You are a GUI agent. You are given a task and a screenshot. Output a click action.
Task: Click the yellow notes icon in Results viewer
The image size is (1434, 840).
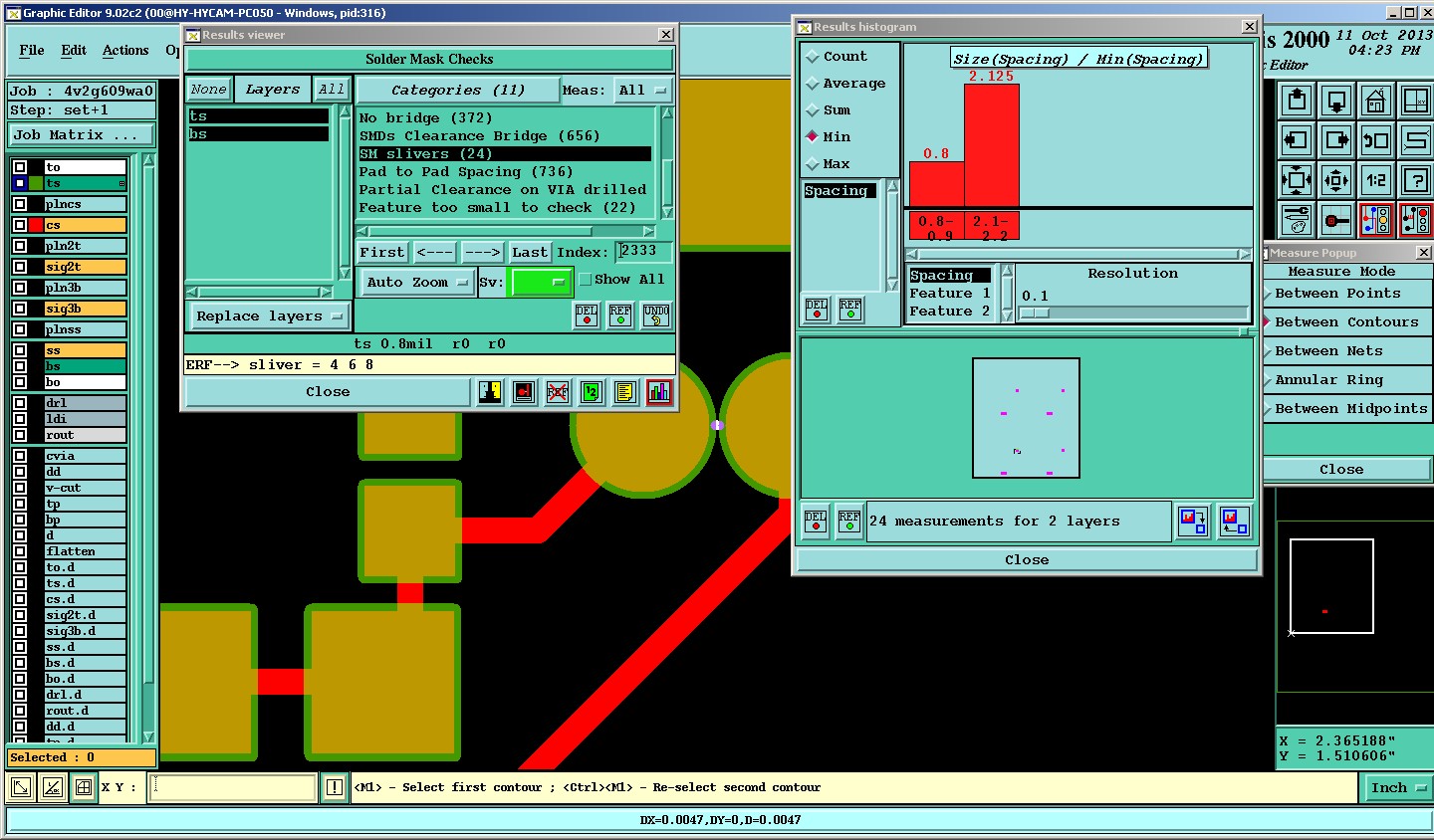(x=624, y=392)
